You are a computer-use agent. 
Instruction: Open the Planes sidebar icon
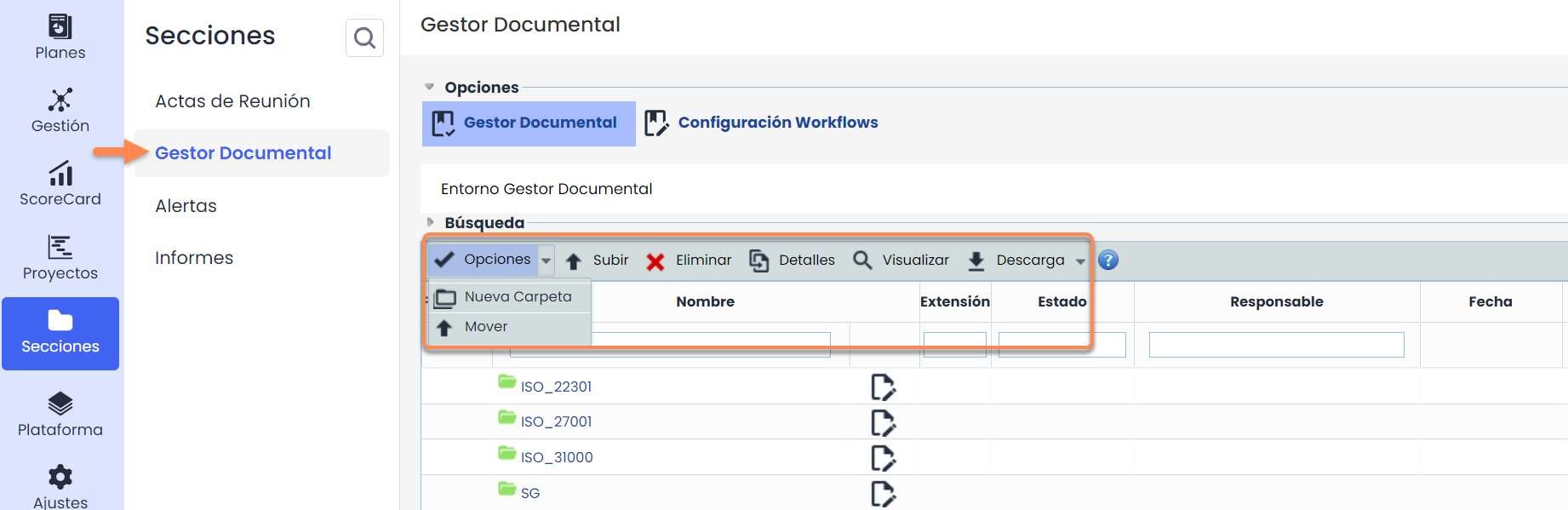[60, 27]
